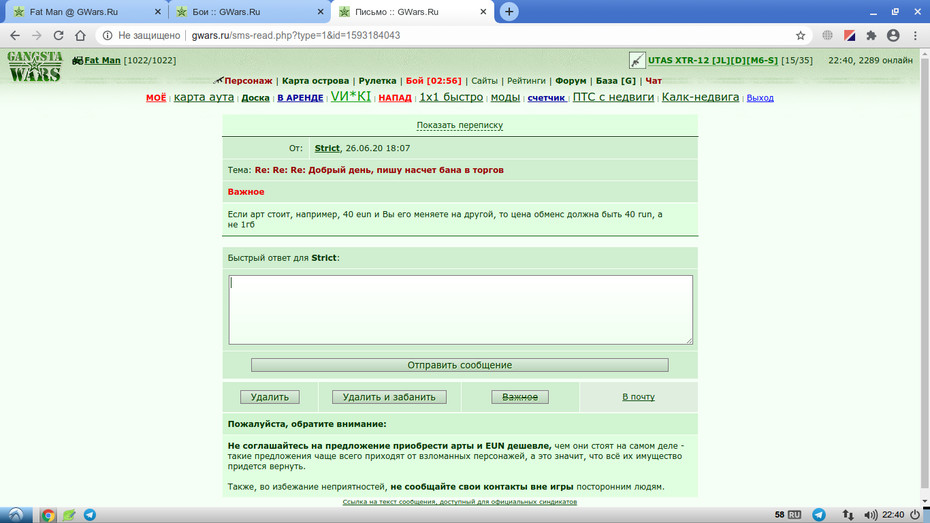Go to browser home page
This screenshot has height=523, width=930.
coord(80,36)
